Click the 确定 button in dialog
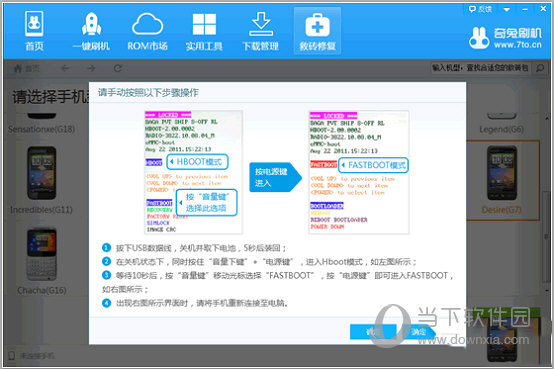This screenshot has height=369, width=554. point(418,332)
